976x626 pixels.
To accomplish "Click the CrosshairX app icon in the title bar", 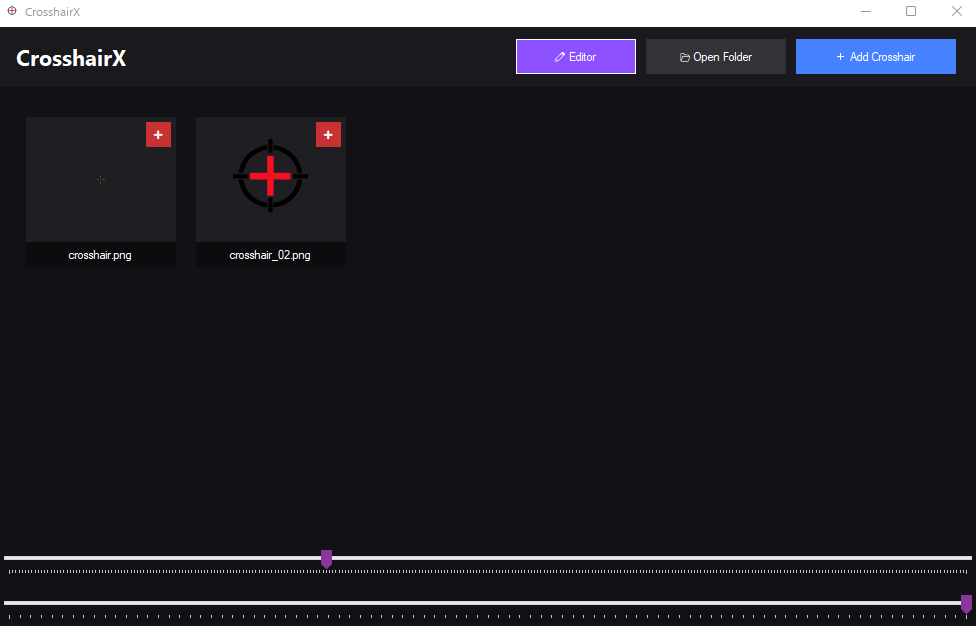I will coord(12,11).
